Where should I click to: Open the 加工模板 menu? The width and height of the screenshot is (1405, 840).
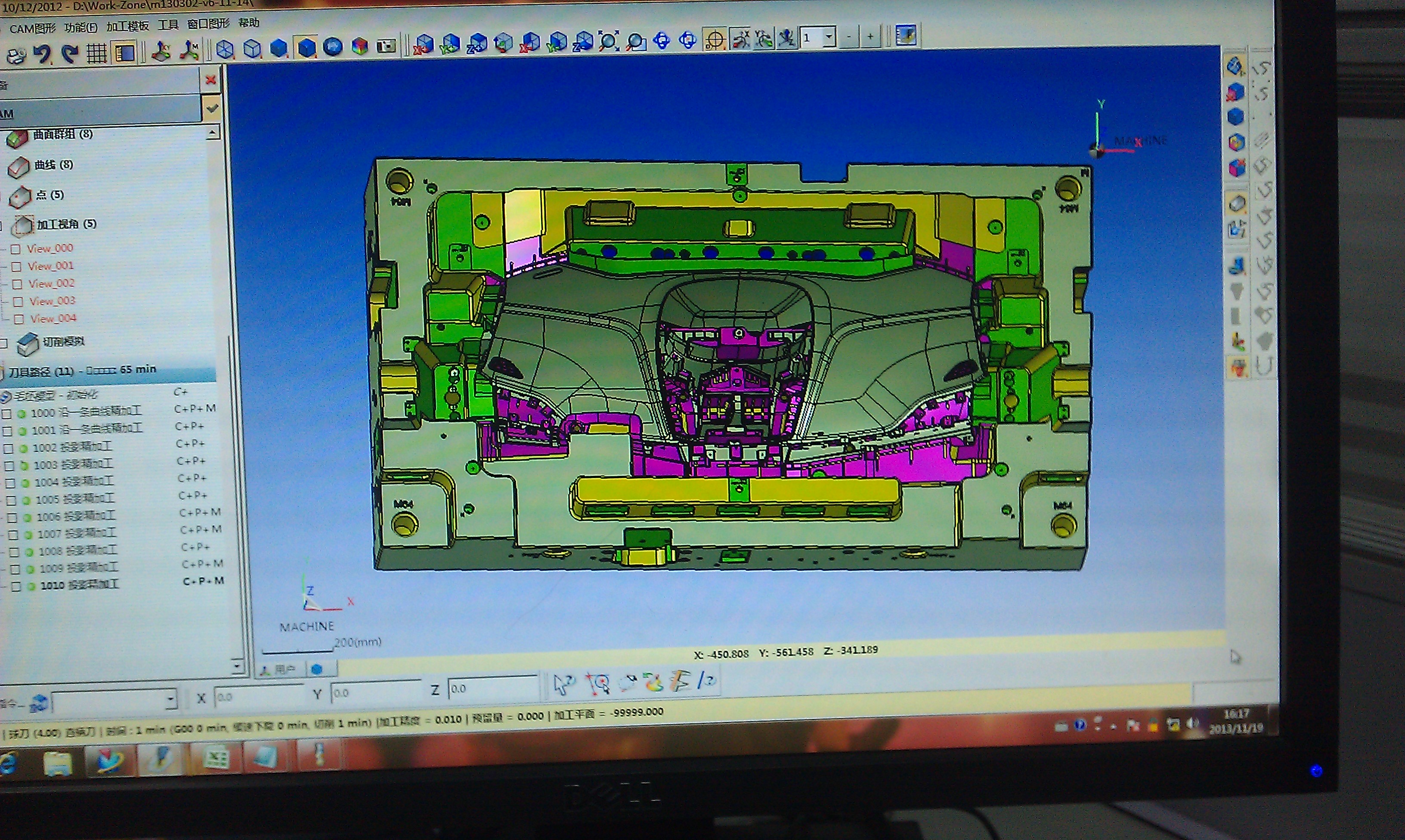pos(127,26)
